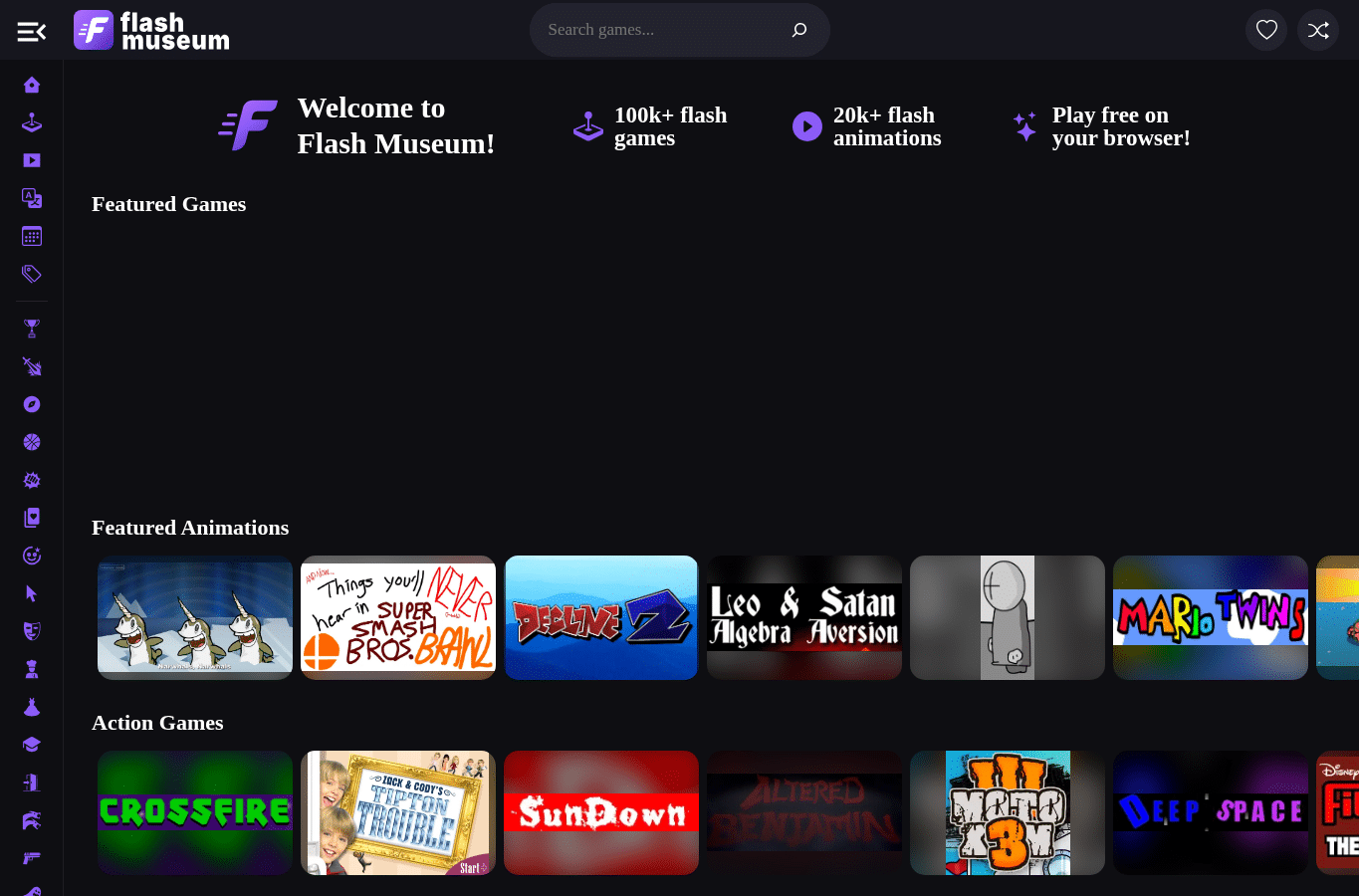Open the sidebar theater mask icon
The width and height of the screenshot is (1359, 896).
(x=32, y=631)
